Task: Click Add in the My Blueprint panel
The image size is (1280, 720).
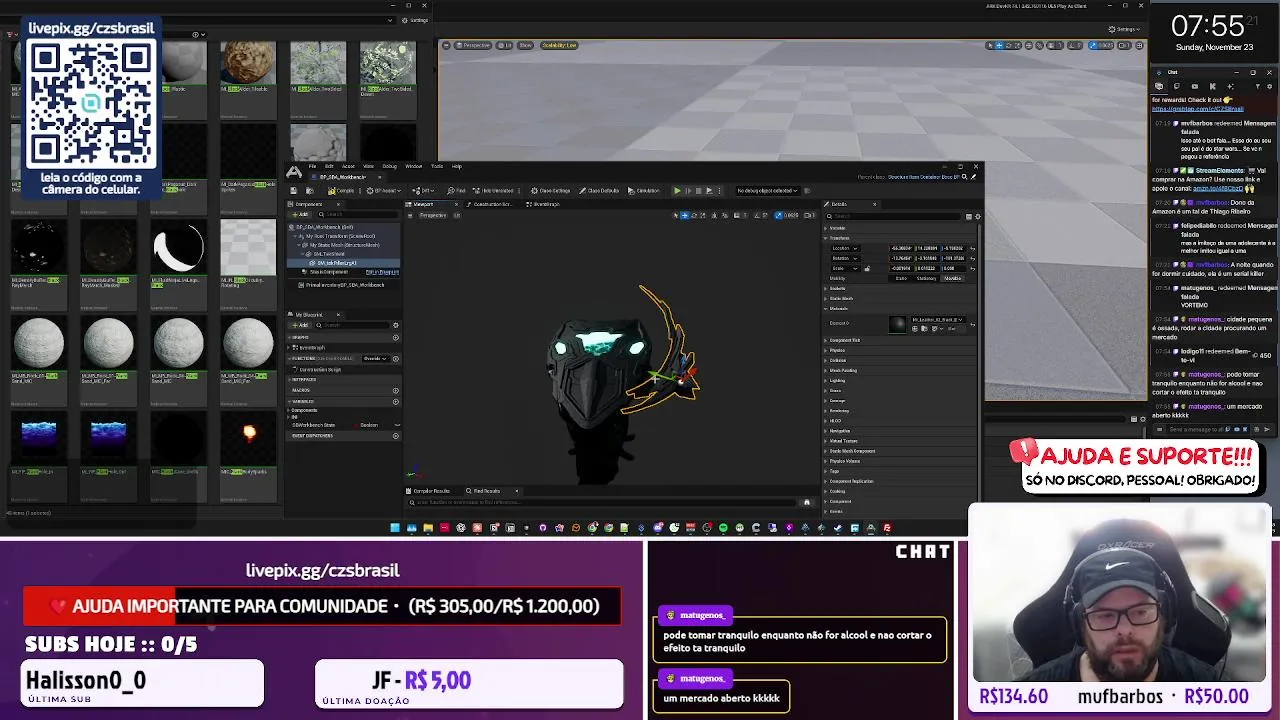Action: pos(303,325)
